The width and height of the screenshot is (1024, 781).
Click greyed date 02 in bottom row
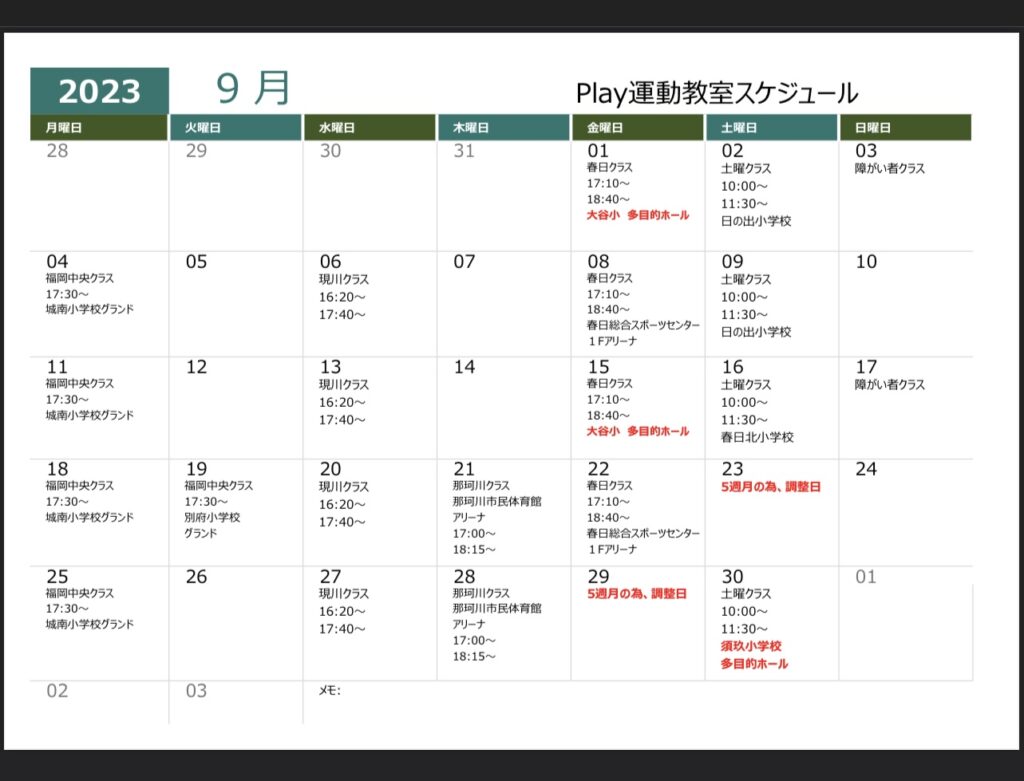coord(57,691)
